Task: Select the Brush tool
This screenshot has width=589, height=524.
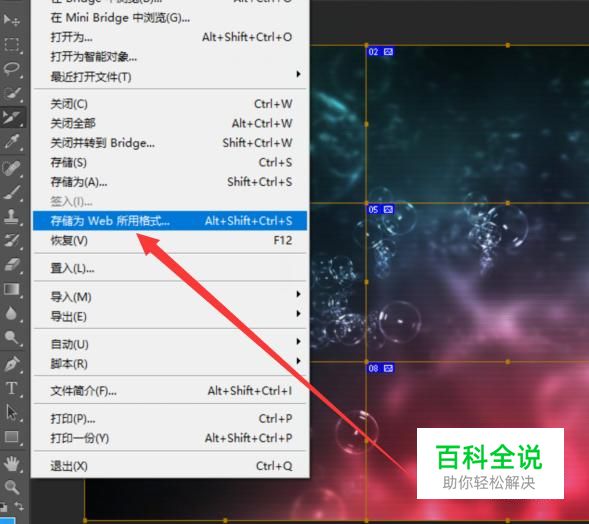Action: click(x=12, y=192)
